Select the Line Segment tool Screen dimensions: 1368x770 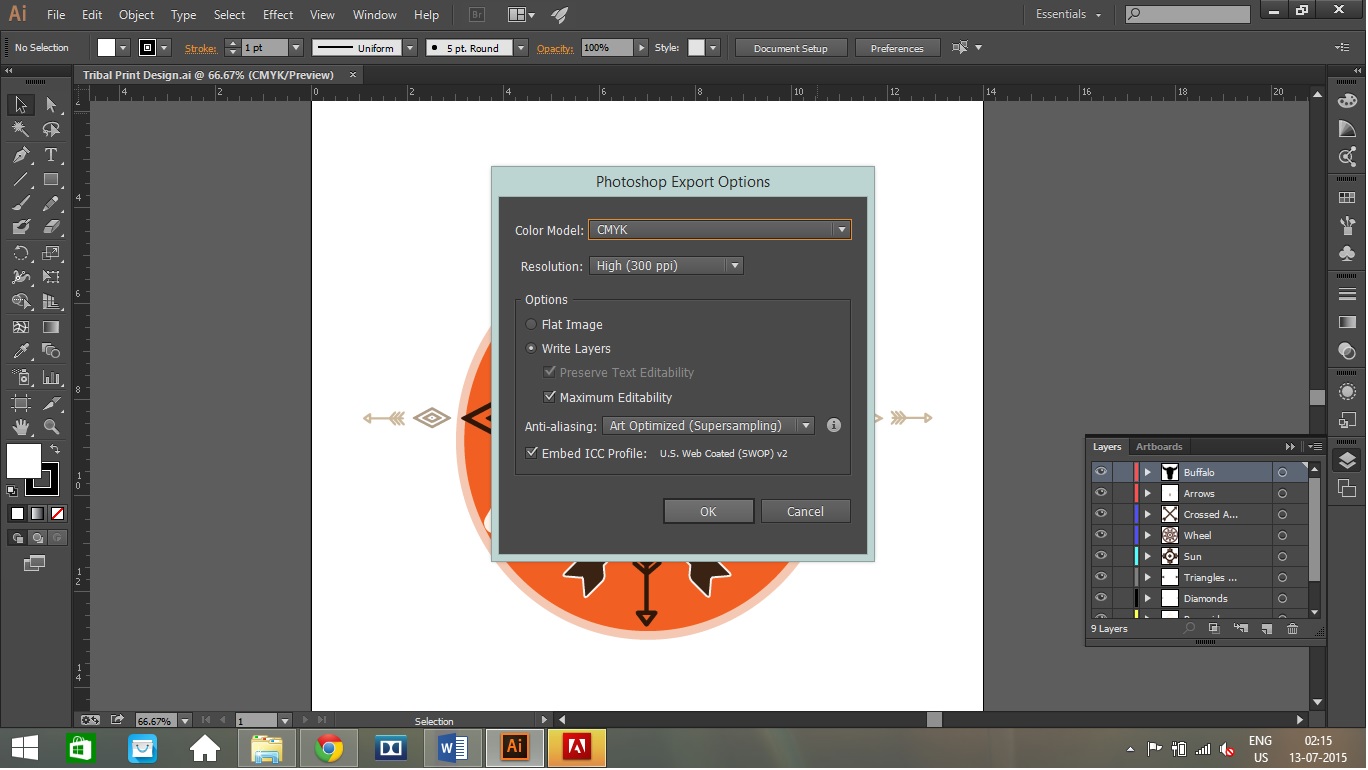point(21,180)
